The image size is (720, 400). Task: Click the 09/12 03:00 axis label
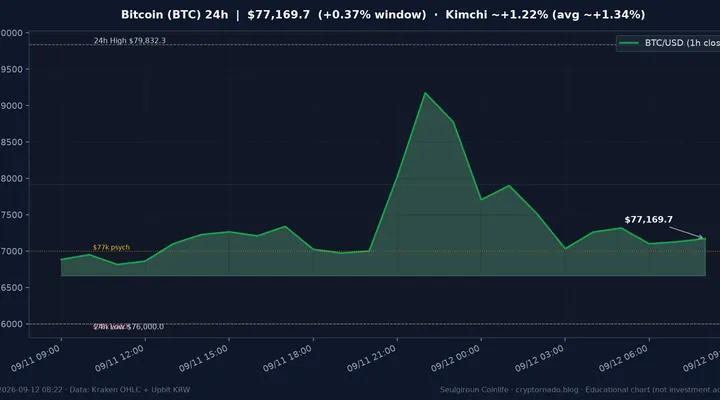[x=540, y=358]
